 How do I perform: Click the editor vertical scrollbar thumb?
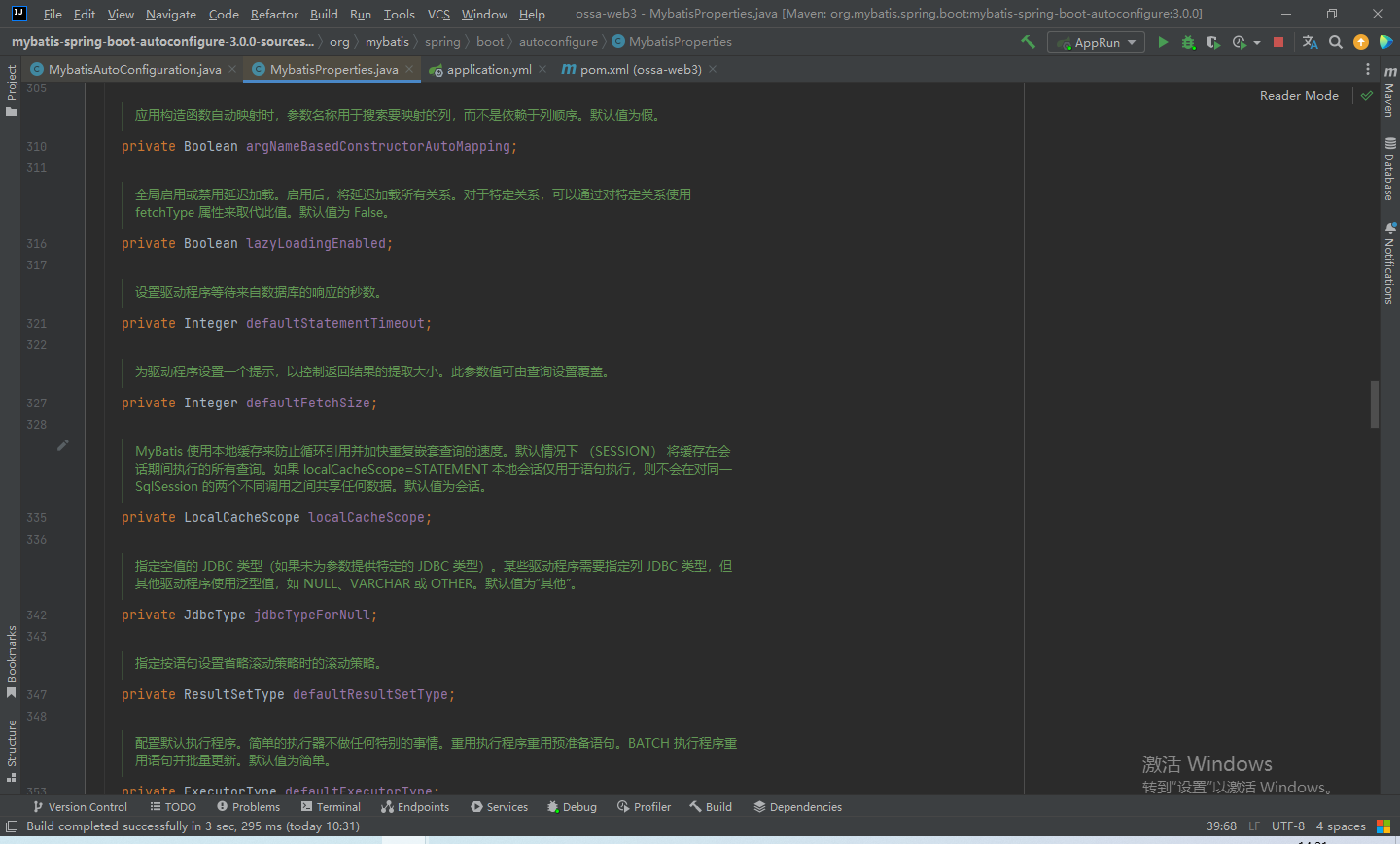[x=1375, y=404]
